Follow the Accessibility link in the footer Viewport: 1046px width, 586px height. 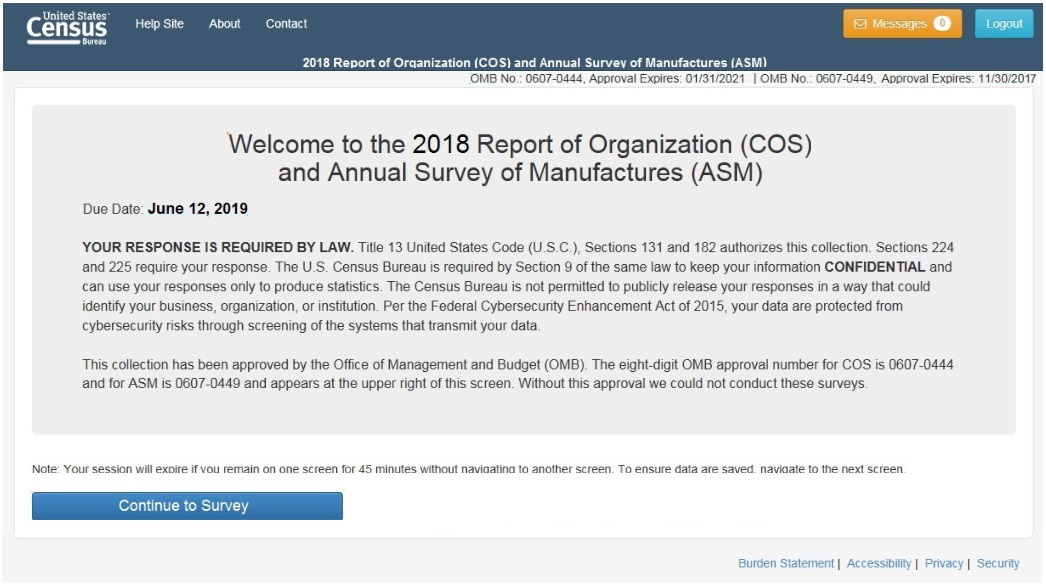click(x=878, y=564)
